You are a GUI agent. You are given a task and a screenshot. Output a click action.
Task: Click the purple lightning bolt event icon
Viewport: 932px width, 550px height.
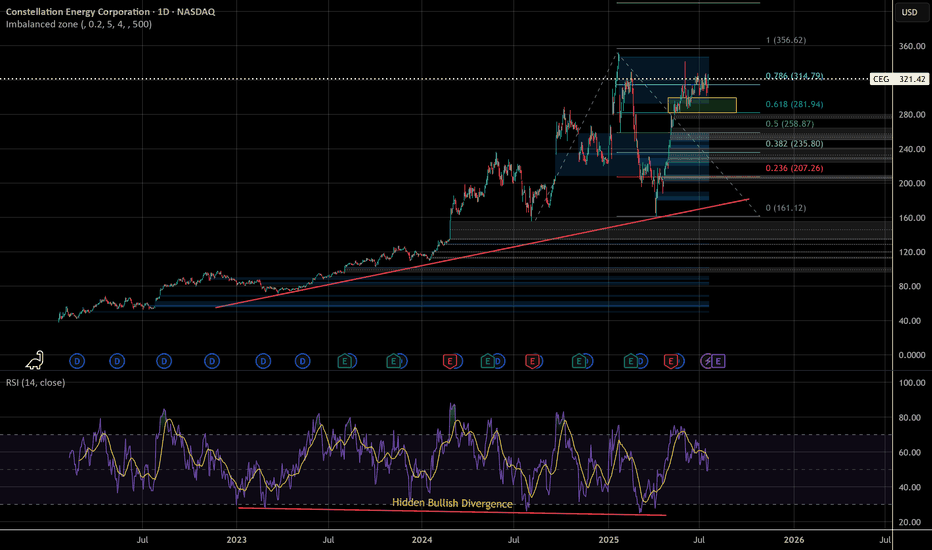coord(707,361)
